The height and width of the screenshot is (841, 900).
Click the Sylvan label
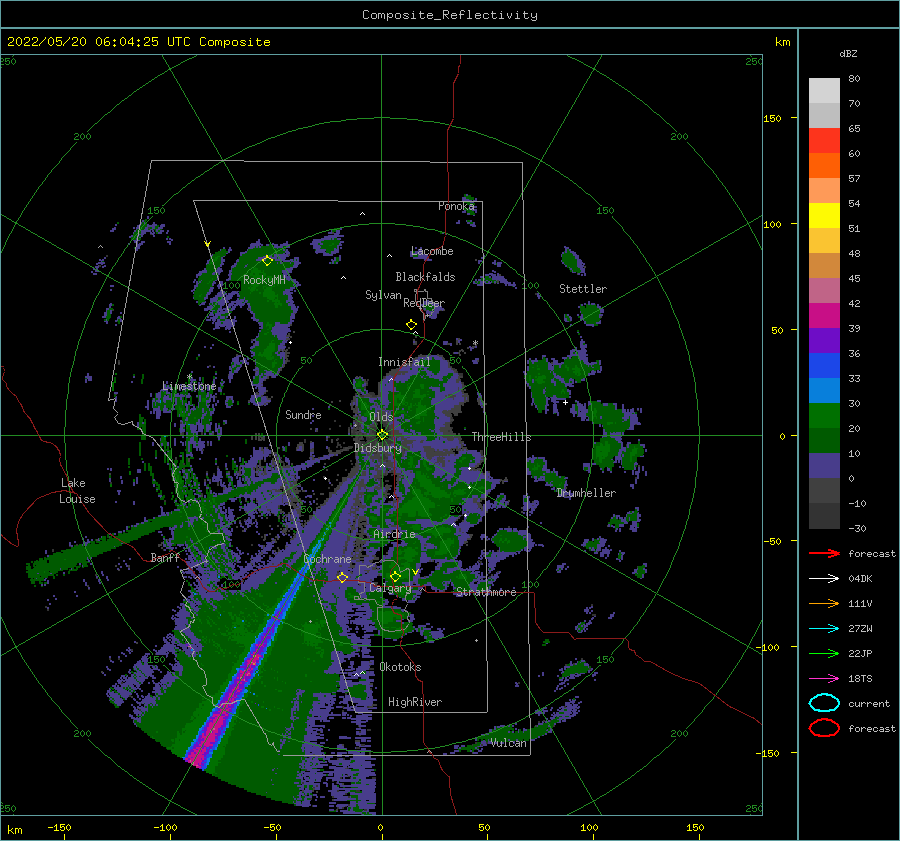(x=383, y=295)
